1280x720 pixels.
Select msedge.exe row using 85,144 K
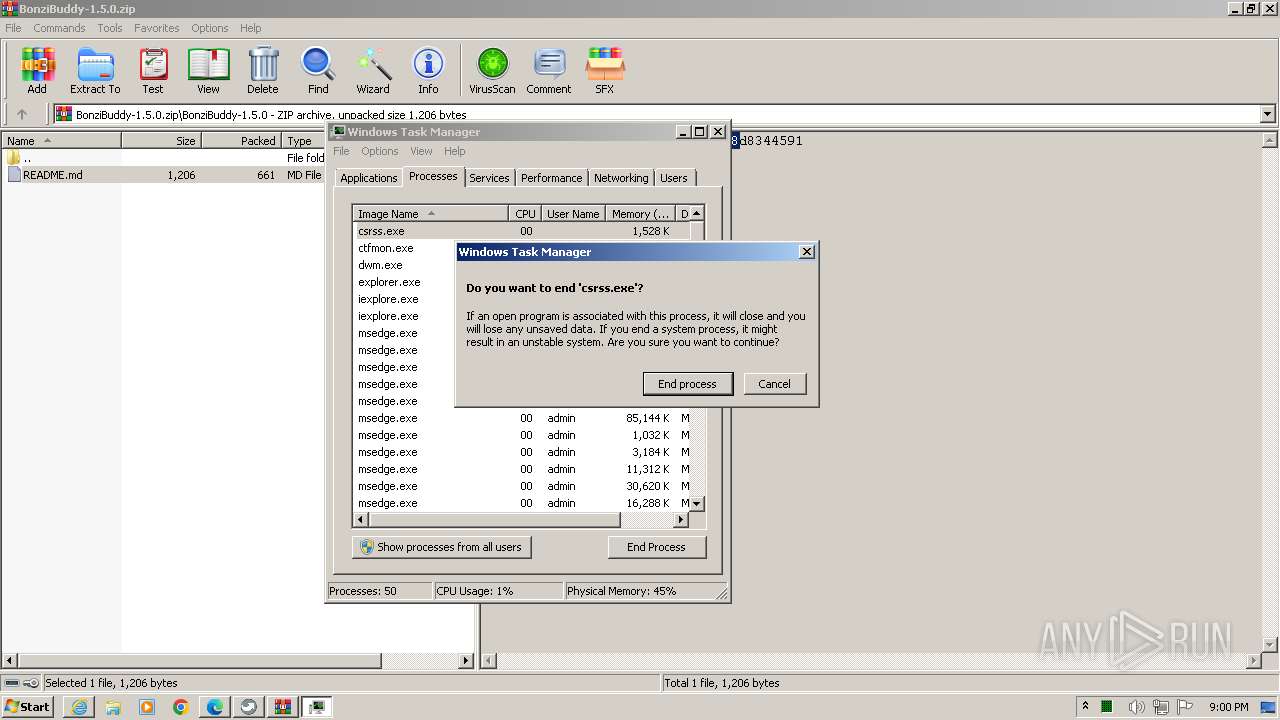(522, 418)
